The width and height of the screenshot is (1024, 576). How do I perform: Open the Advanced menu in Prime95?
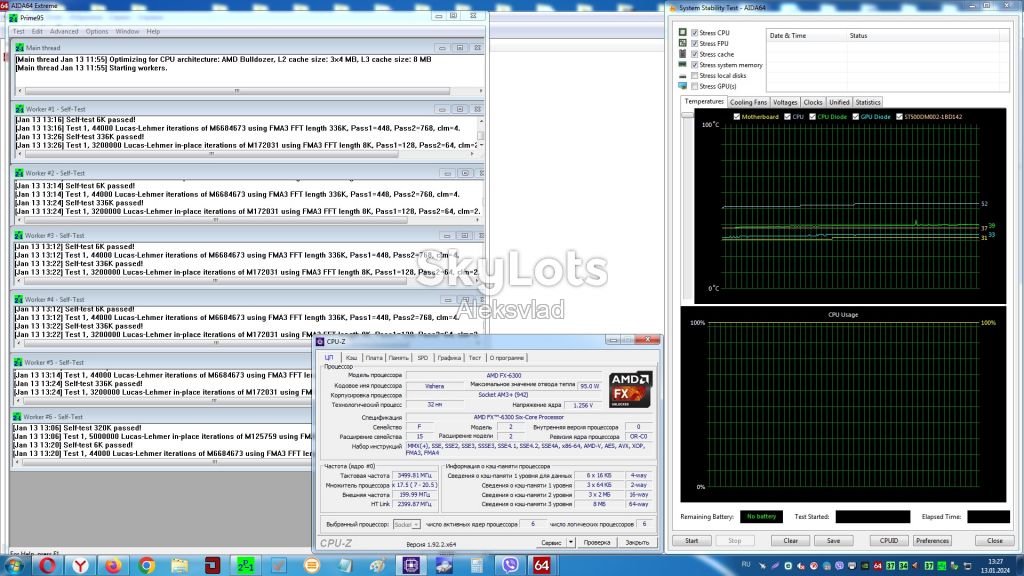click(x=64, y=31)
